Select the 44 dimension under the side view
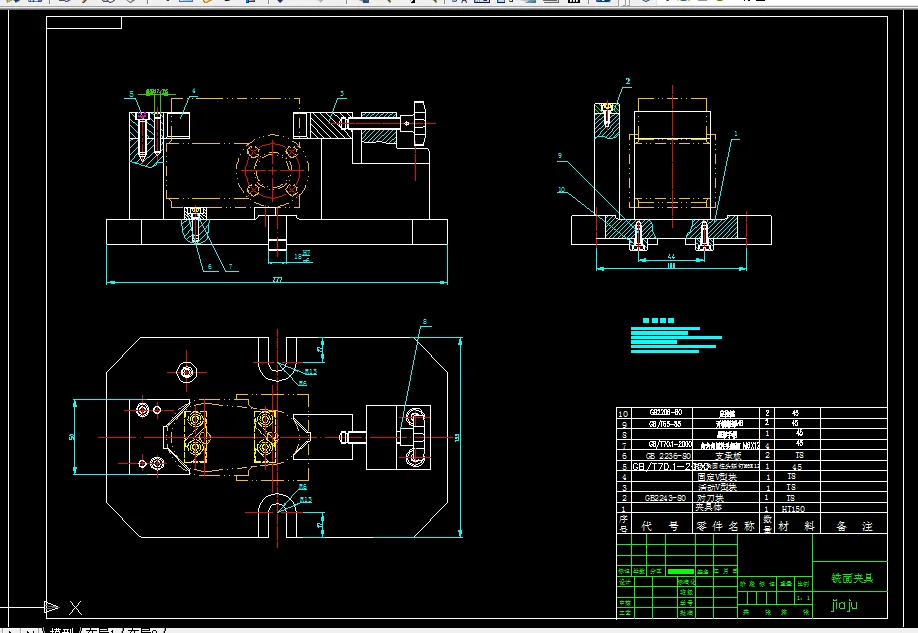The image size is (918, 633). click(x=671, y=256)
